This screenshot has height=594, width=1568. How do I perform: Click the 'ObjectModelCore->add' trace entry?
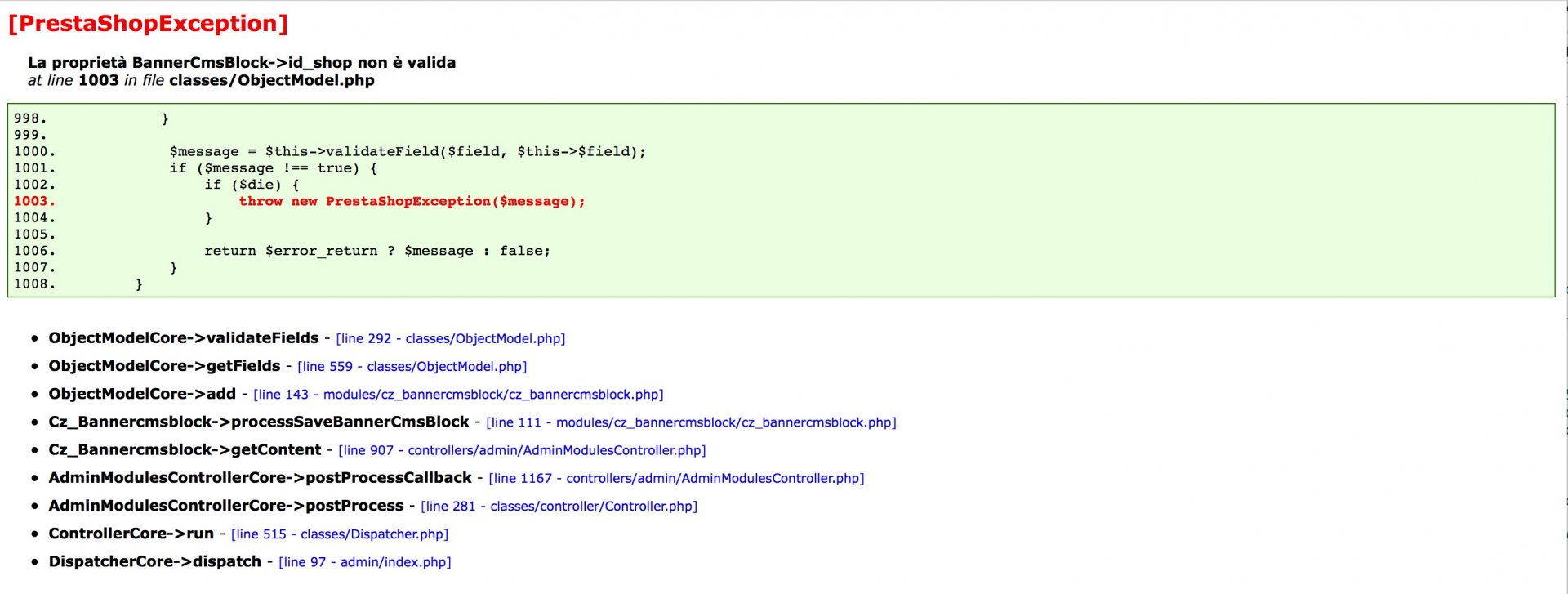coord(142,394)
